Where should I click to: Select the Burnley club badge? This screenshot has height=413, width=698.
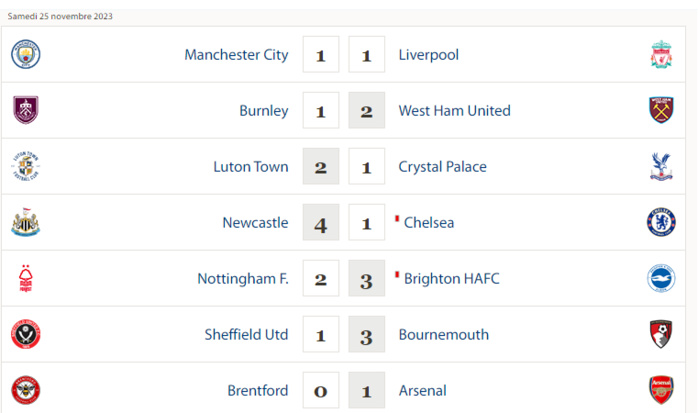point(26,110)
